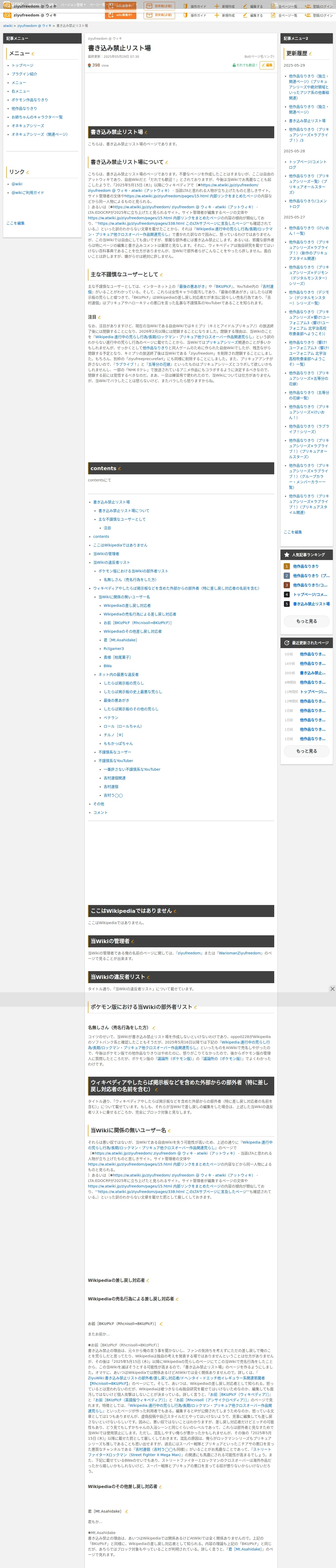
Task: Open ranking entry 4 トップページ/コメ...
Action: pyautogui.click(x=310, y=595)
